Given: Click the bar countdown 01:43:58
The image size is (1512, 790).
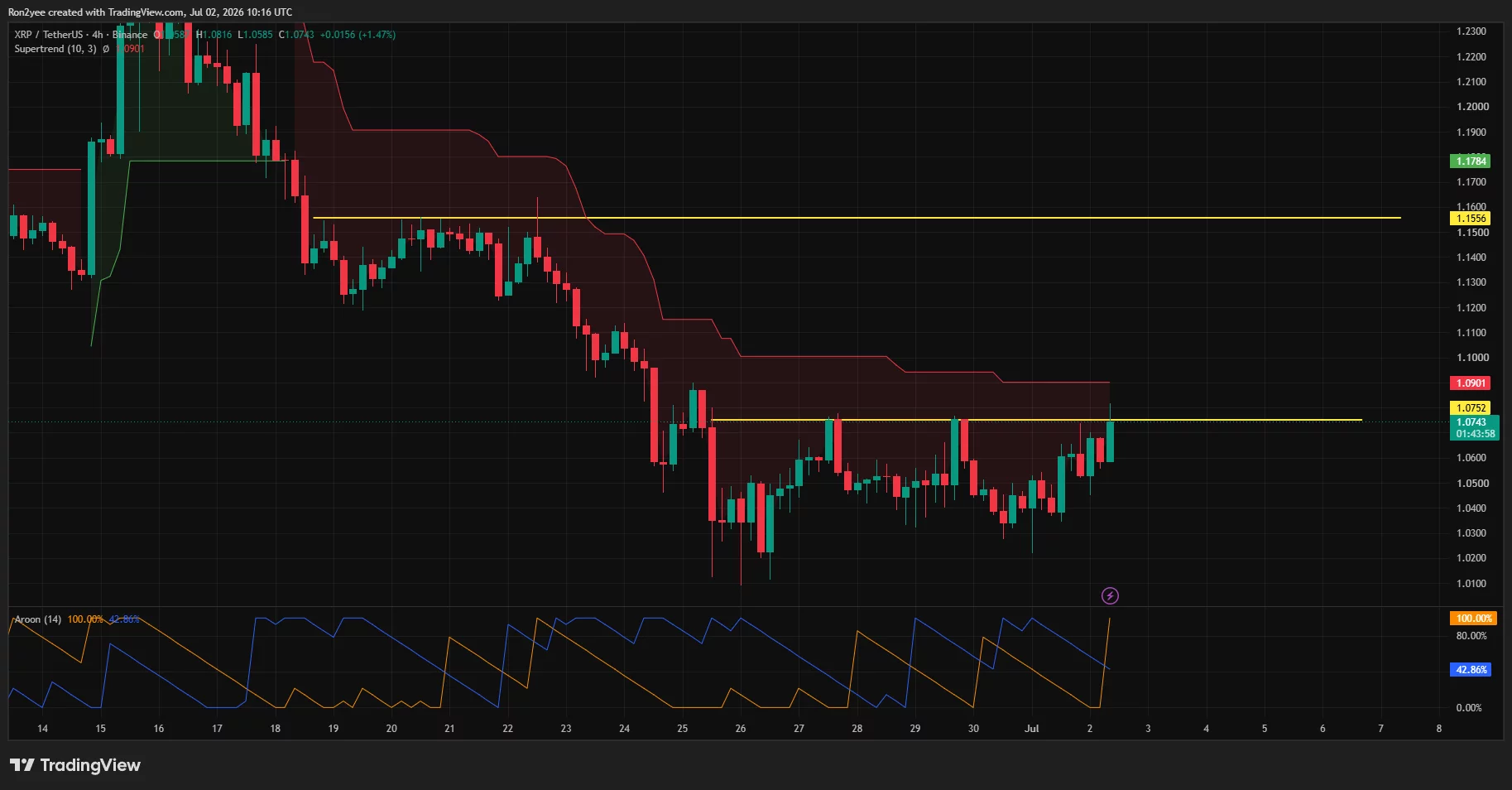Looking at the screenshot, I should click(x=1476, y=434).
